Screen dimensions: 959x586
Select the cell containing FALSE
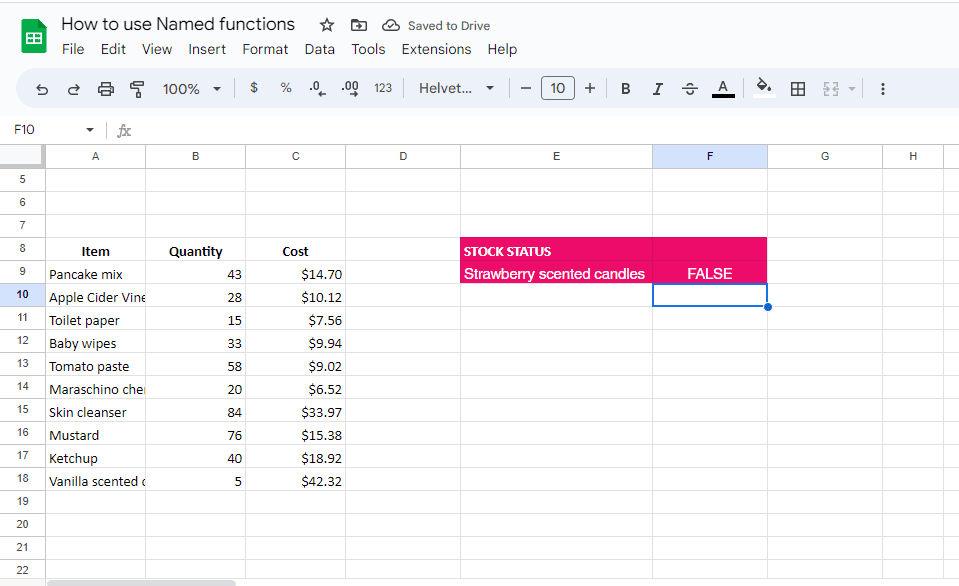click(709, 273)
